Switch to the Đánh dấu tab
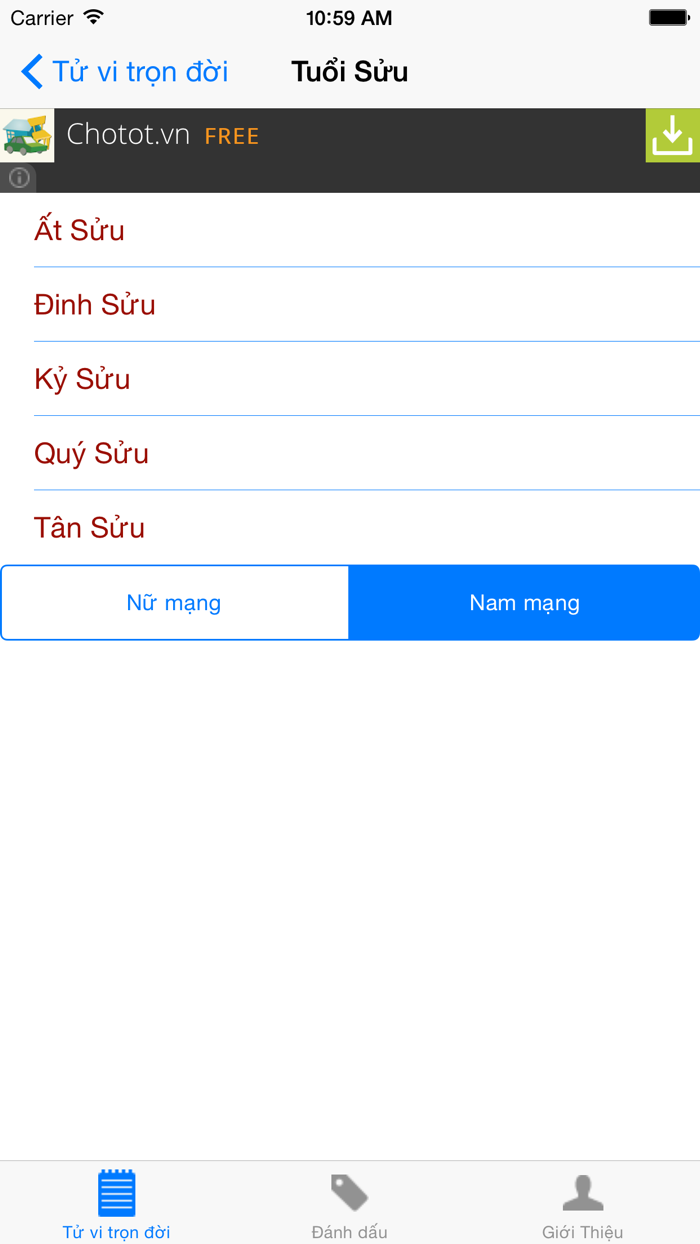The width and height of the screenshot is (700, 1244). point(349,1202)
